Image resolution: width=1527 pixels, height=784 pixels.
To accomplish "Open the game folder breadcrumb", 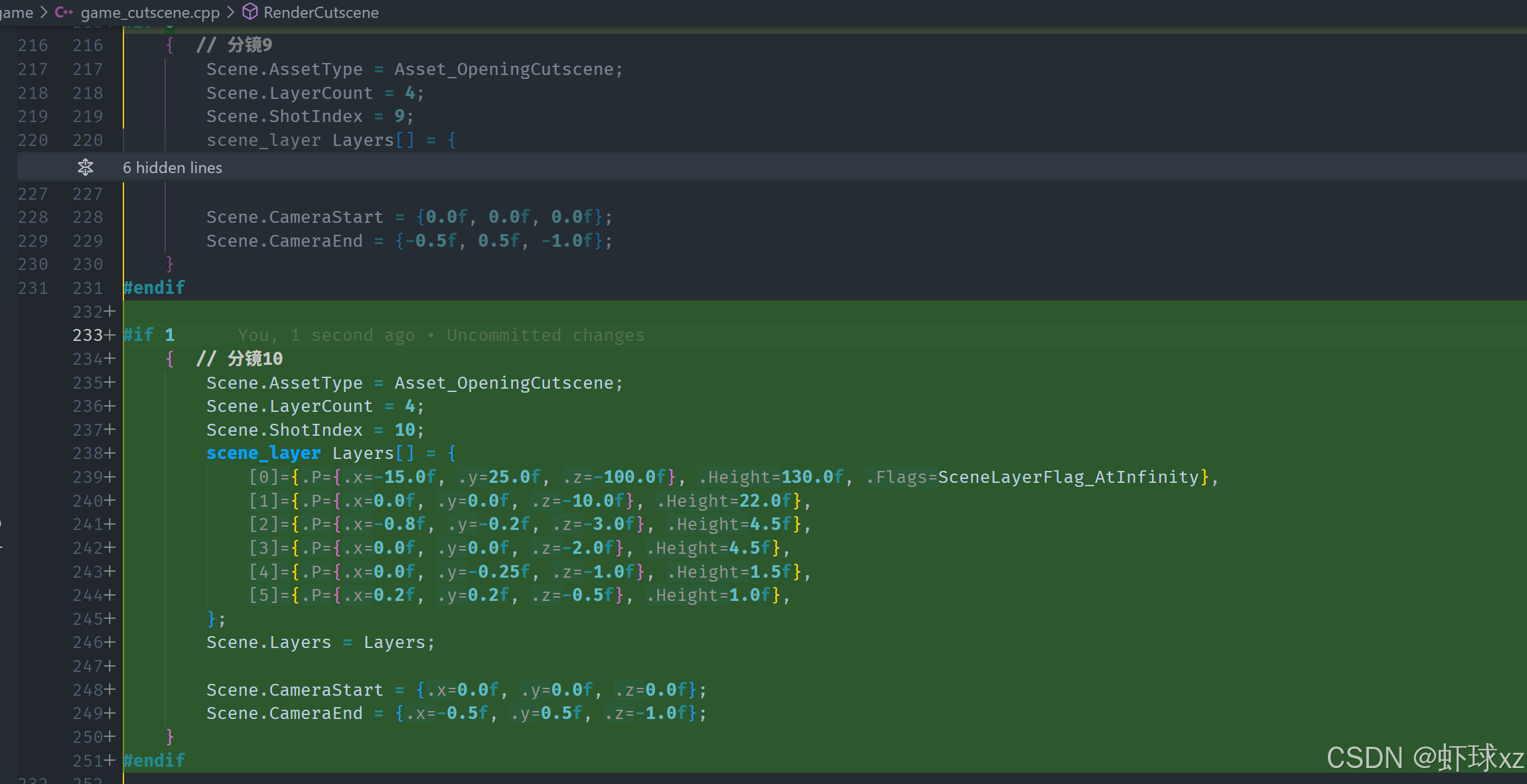I will [16, 12].
